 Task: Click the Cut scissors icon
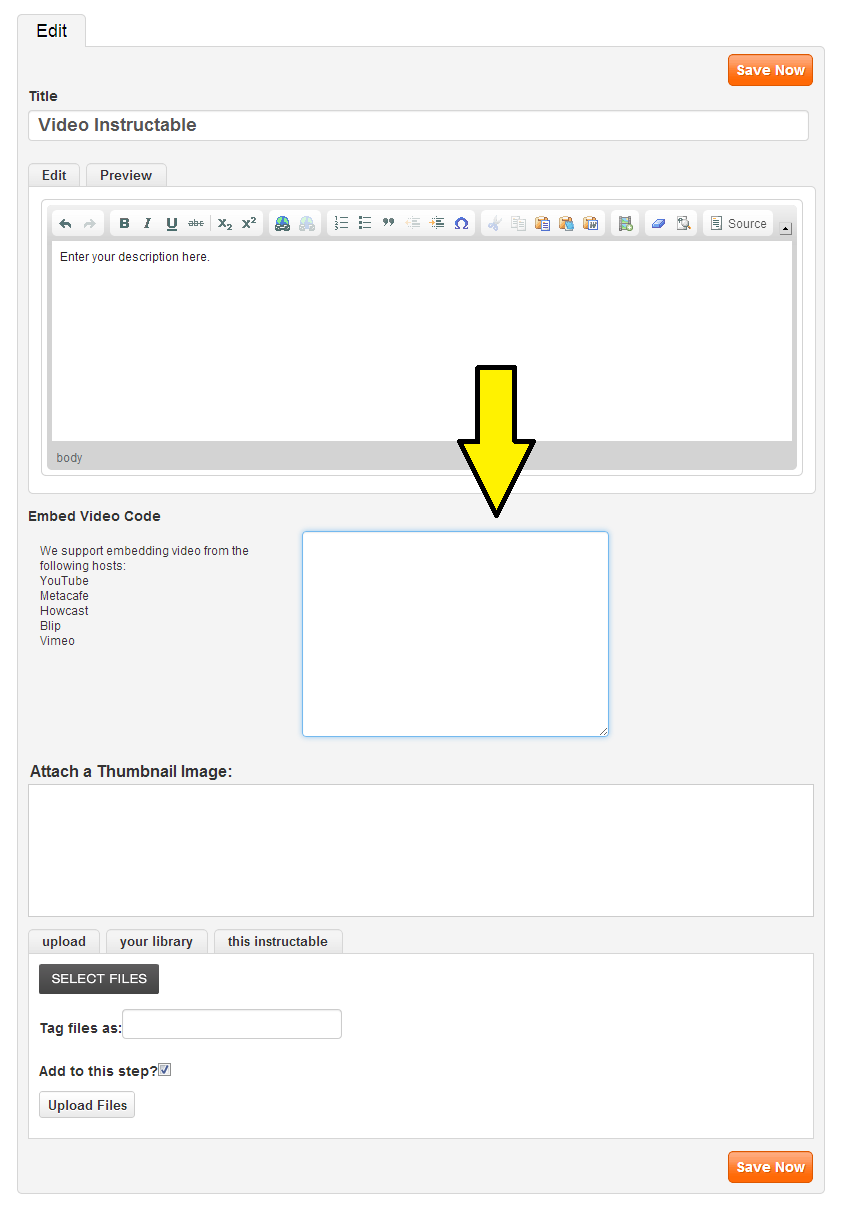(494, 224)
